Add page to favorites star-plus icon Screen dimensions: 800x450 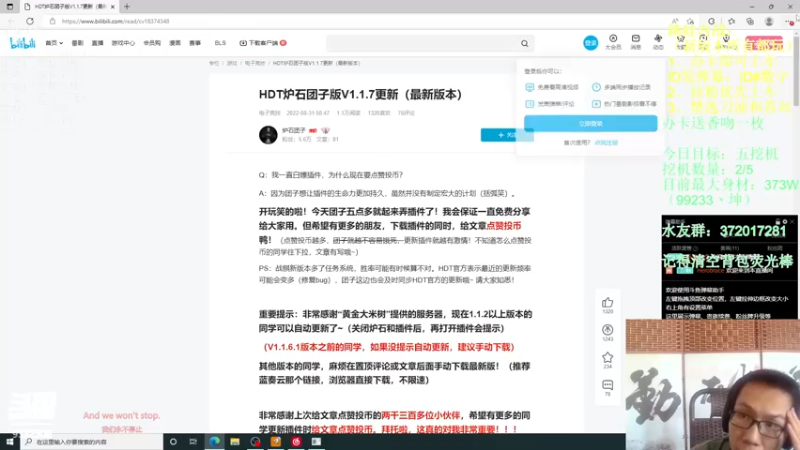pyautogui.click(x=690, y=21)
